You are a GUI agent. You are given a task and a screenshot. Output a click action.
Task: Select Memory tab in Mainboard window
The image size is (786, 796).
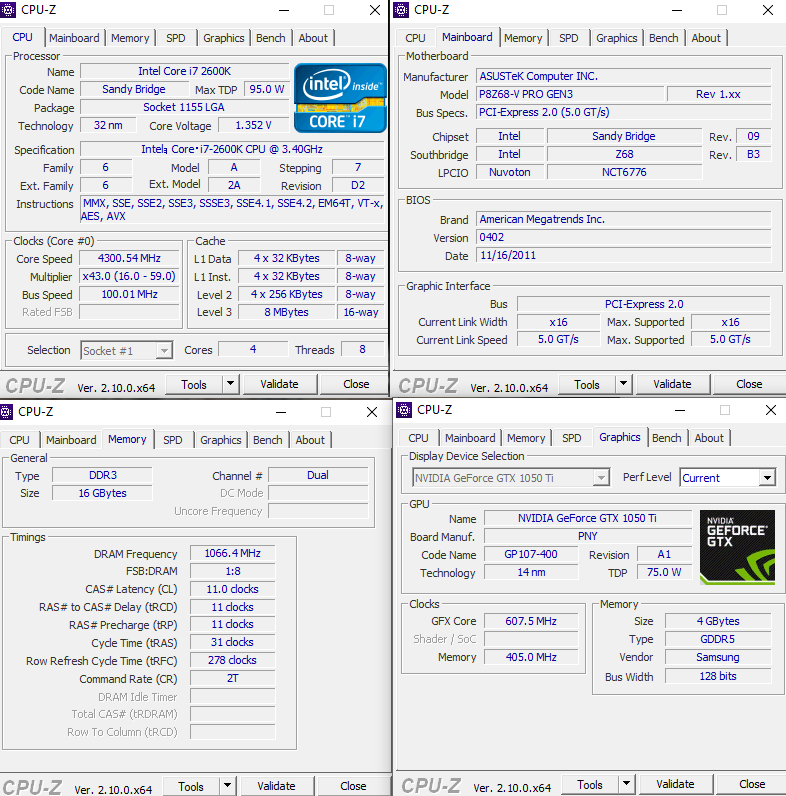tap(523, 38)
